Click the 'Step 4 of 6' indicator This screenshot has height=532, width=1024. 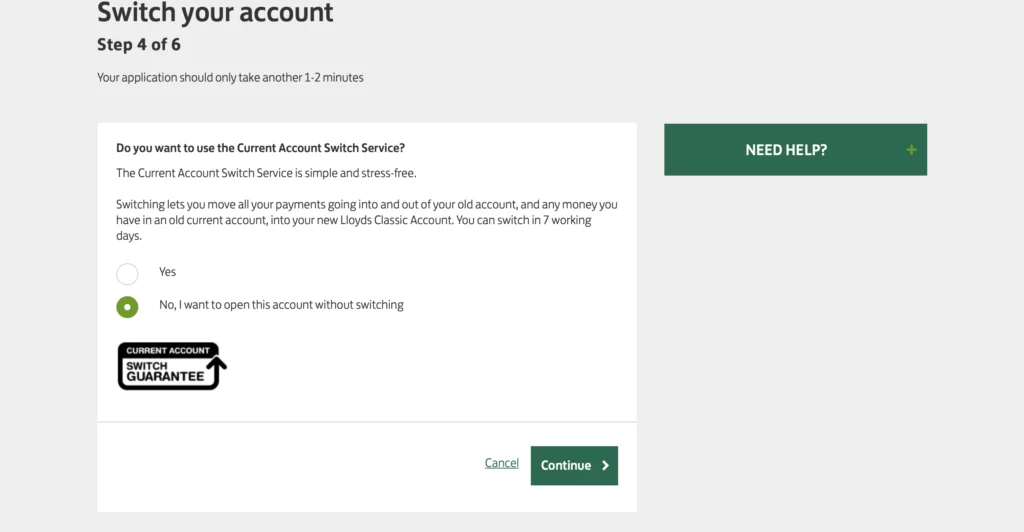pos(138,44)
